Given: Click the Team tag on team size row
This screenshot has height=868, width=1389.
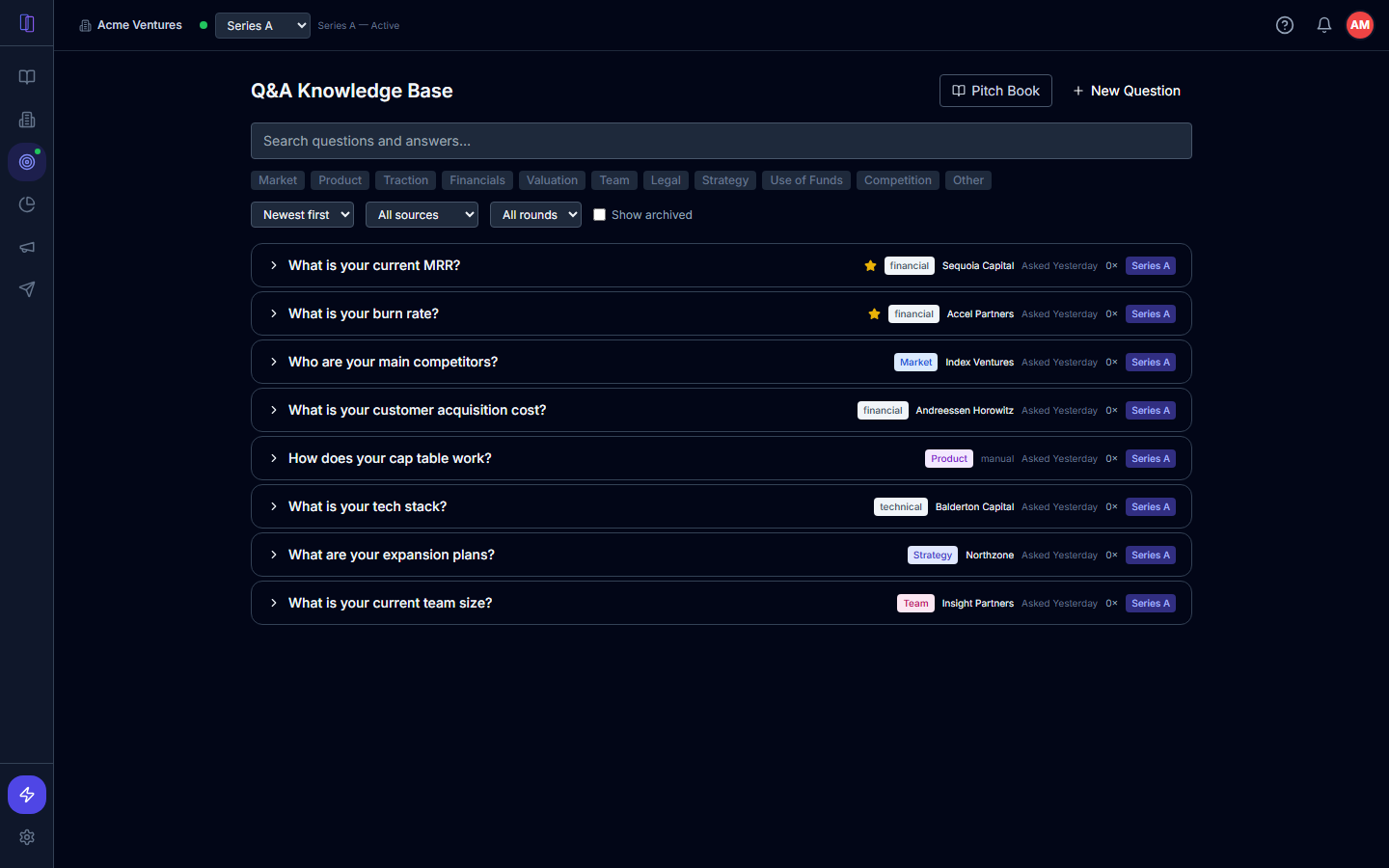Looking at the screenshot, I should (x=915, y=604).
